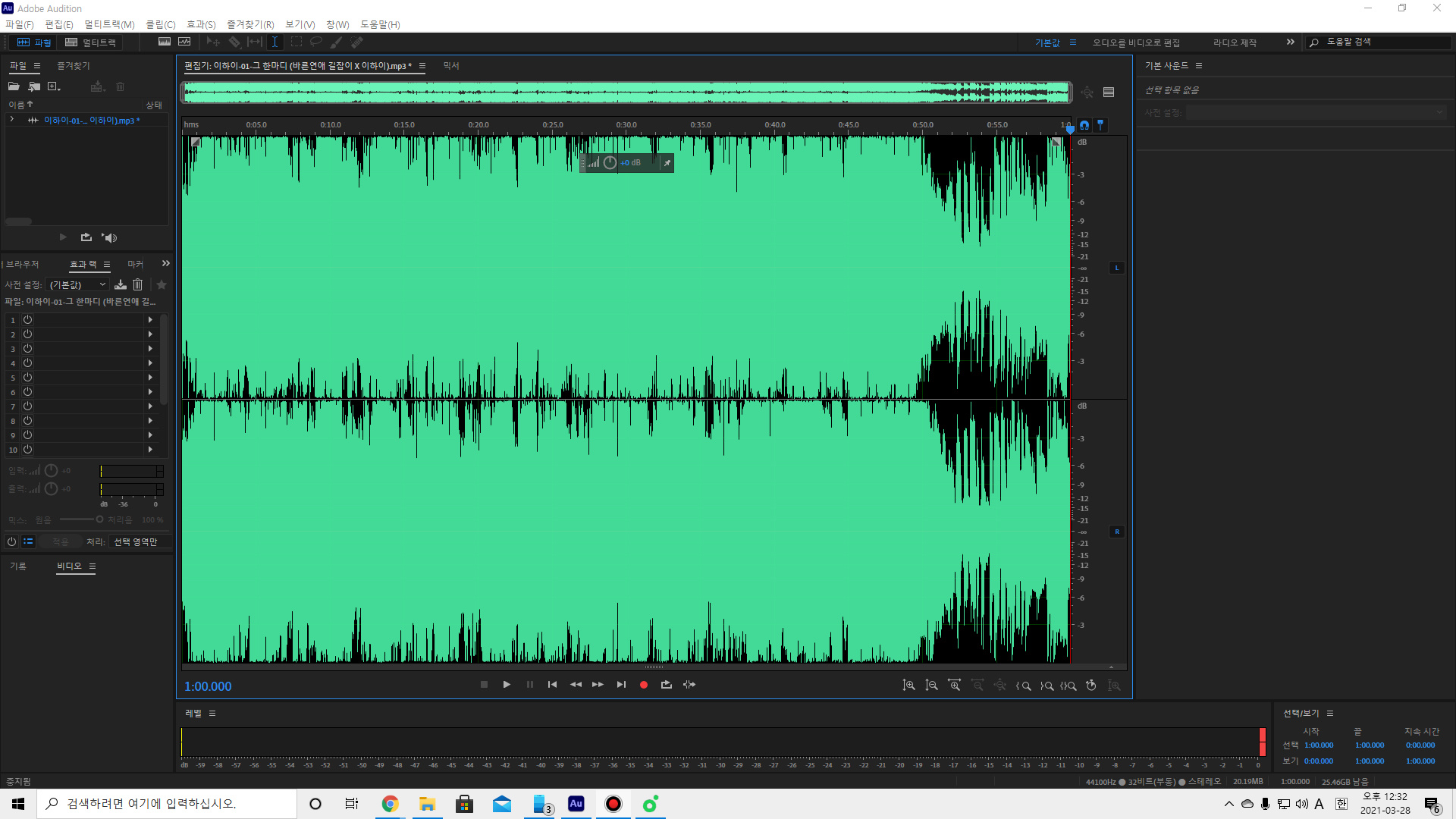This screenshot has width=1456, height=819.
Task: Click the import file icon
Action: tap(34, 87)
